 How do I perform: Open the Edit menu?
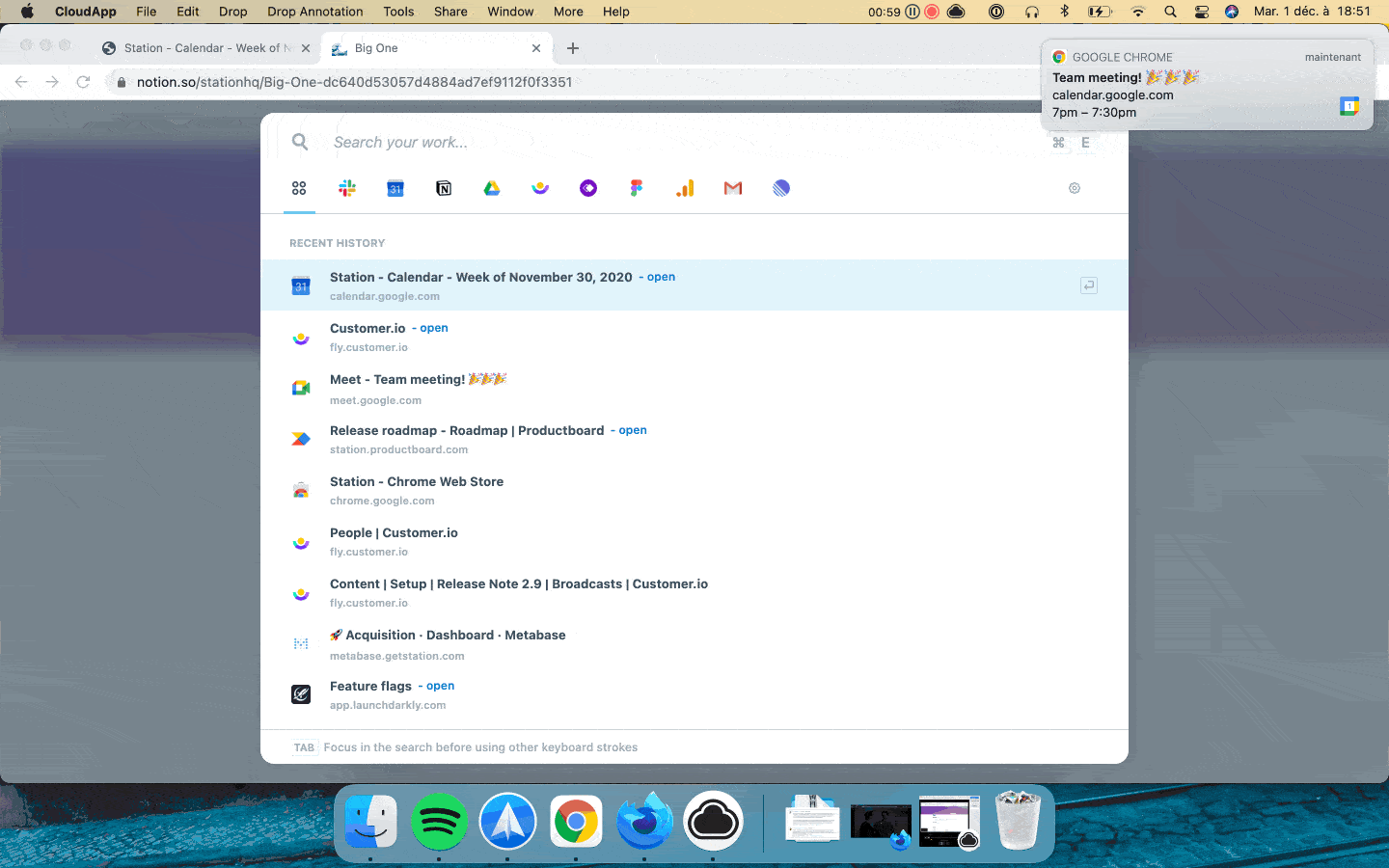[x=188, y=12]
